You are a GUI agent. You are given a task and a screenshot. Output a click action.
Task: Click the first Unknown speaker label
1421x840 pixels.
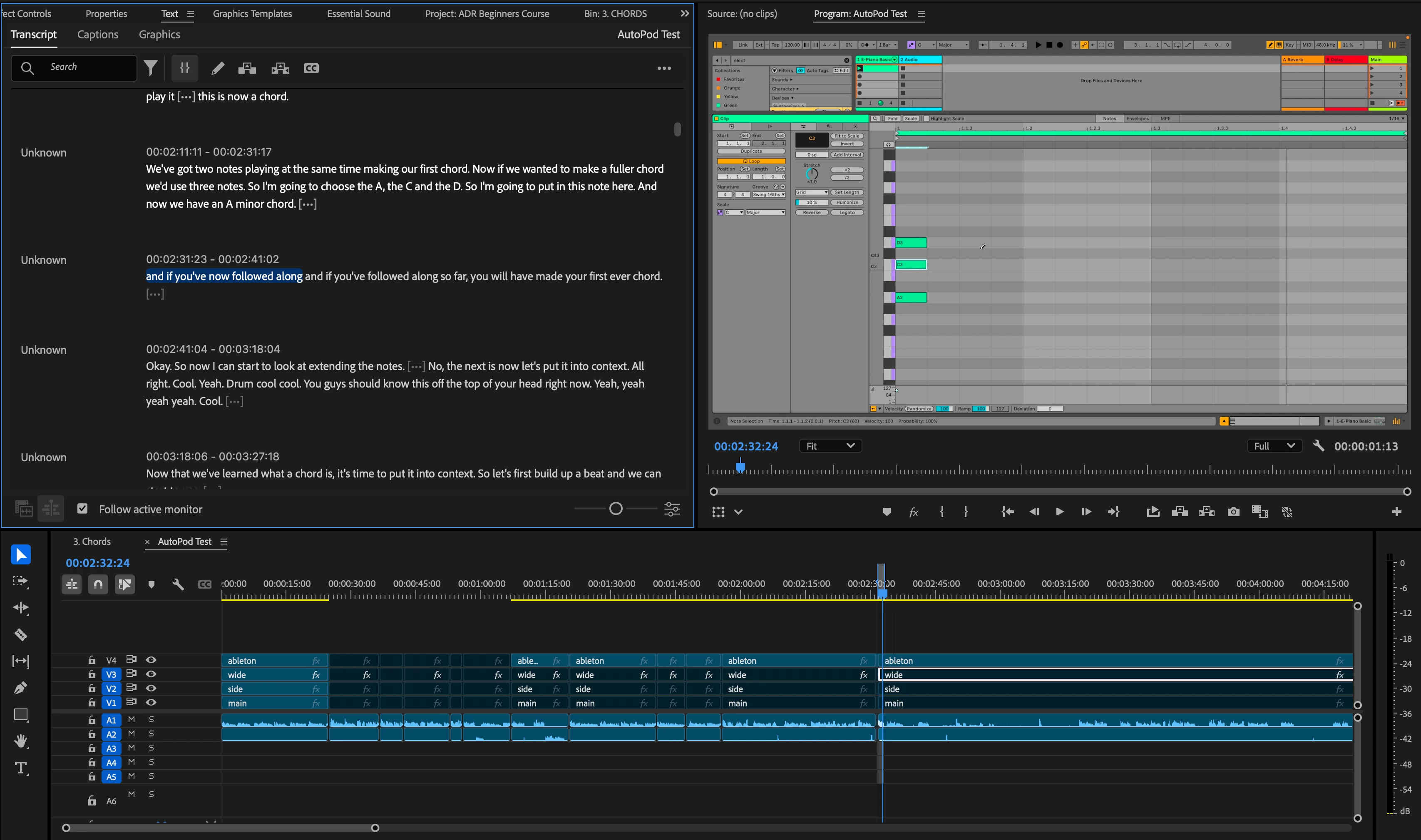pos(44,153)
